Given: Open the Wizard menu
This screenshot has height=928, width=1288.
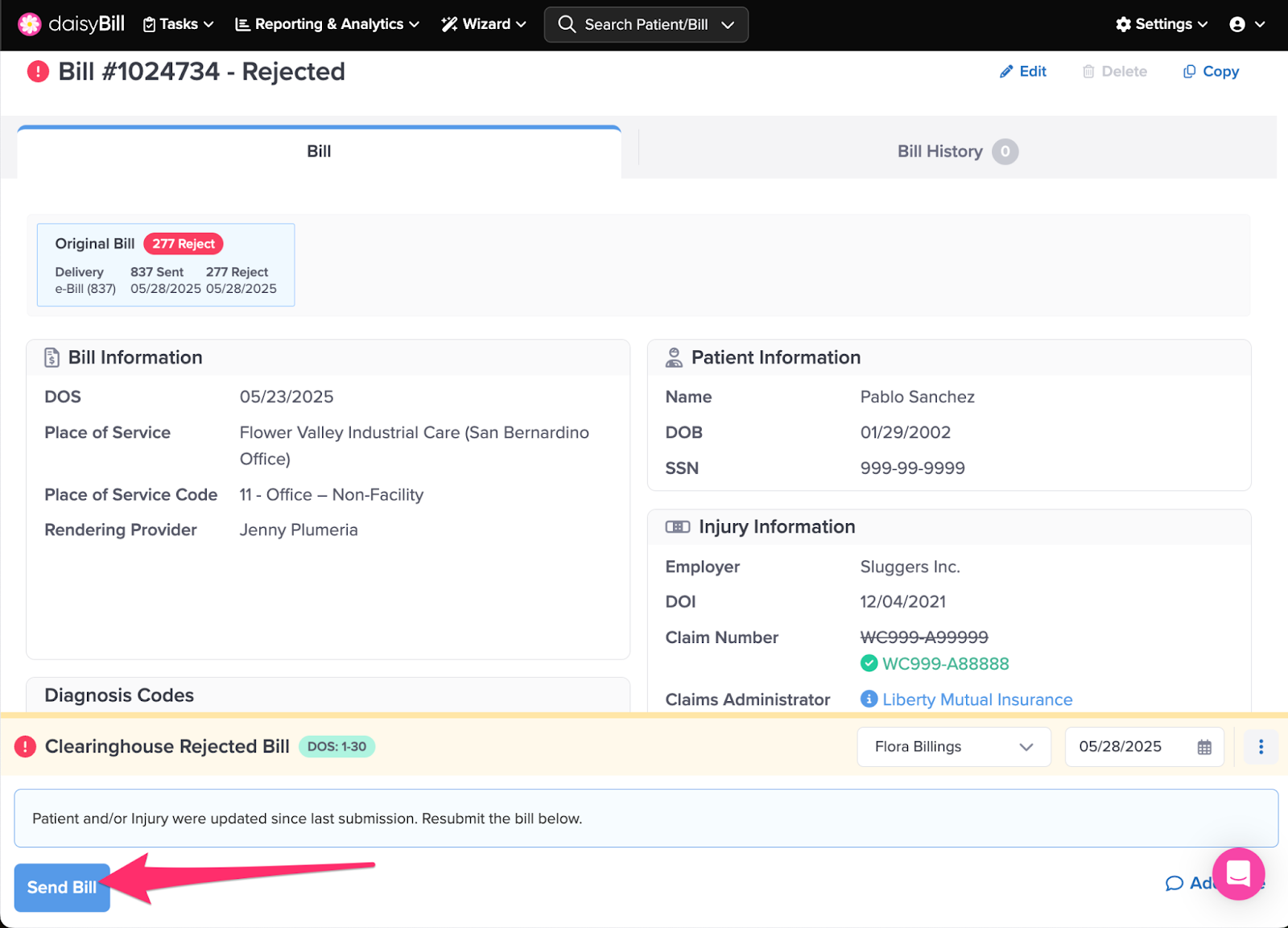Looking at the screenshot, I should (x=483, y=24).
